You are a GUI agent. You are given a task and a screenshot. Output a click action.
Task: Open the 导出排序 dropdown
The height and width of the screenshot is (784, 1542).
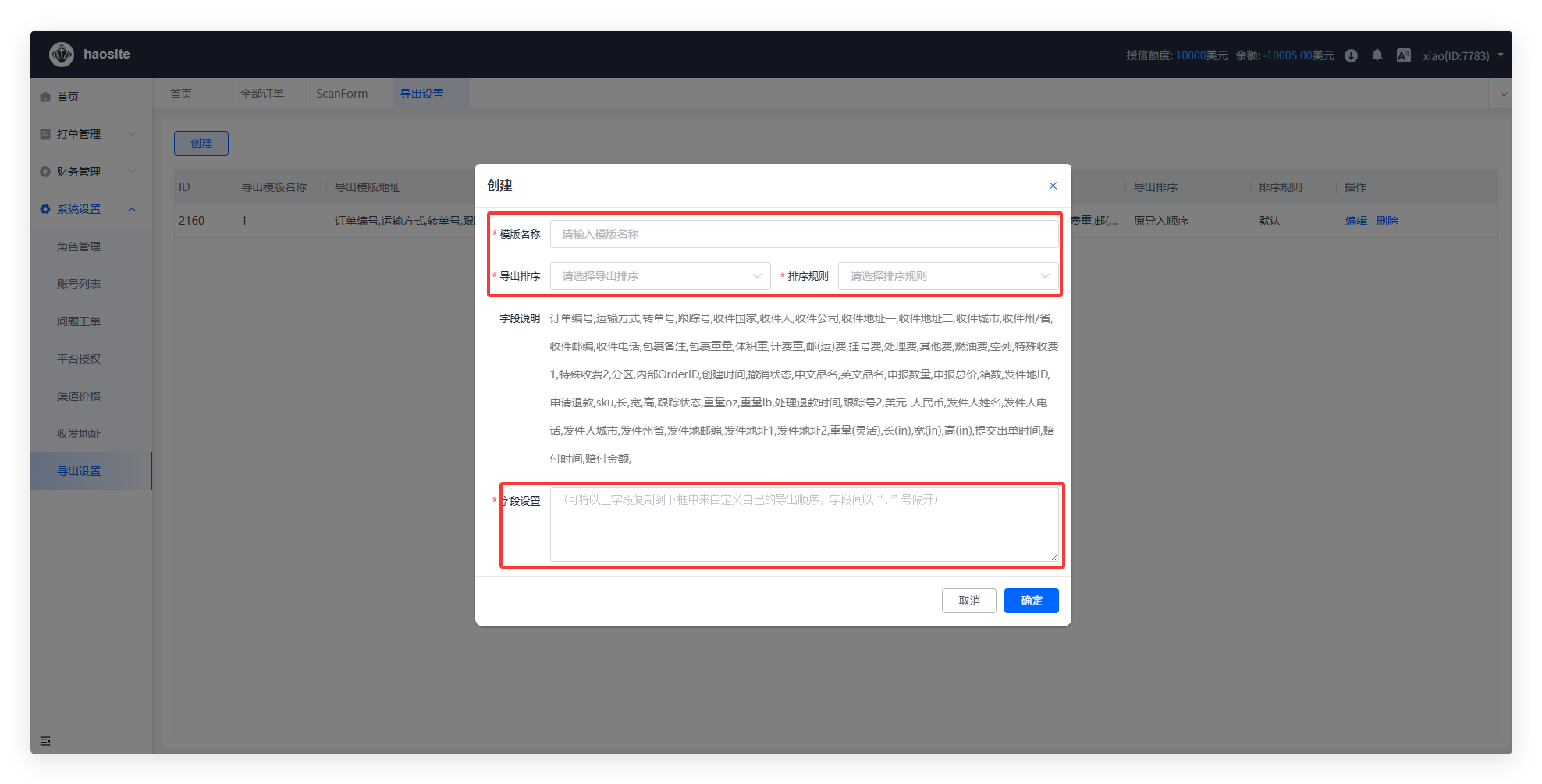[660, 276]
